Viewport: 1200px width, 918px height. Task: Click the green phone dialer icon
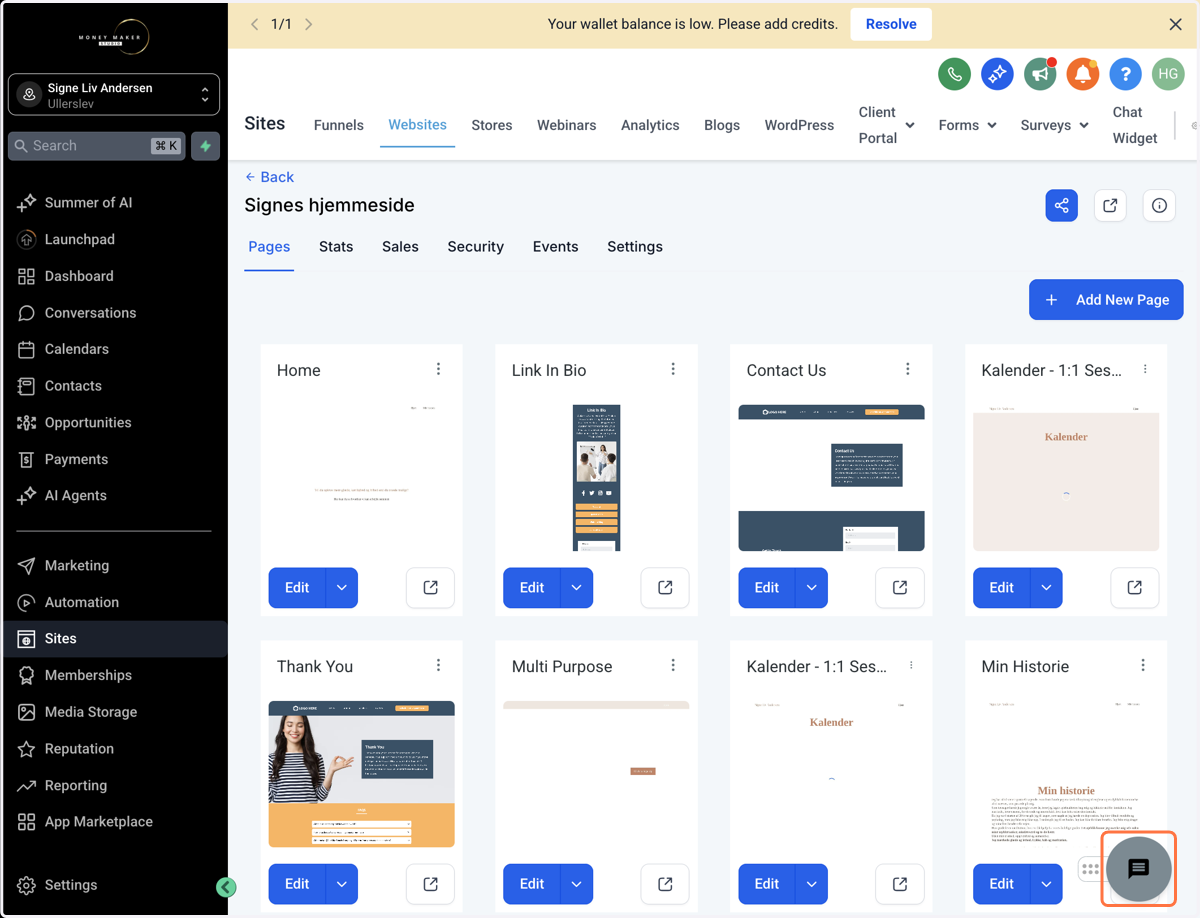954,74
